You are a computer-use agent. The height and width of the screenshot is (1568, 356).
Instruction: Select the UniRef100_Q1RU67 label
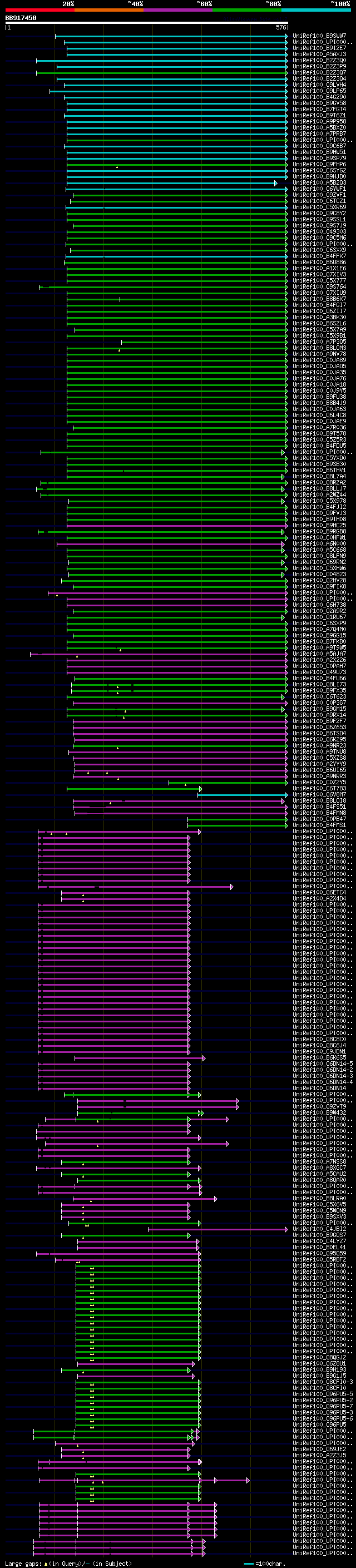(319, 617)
